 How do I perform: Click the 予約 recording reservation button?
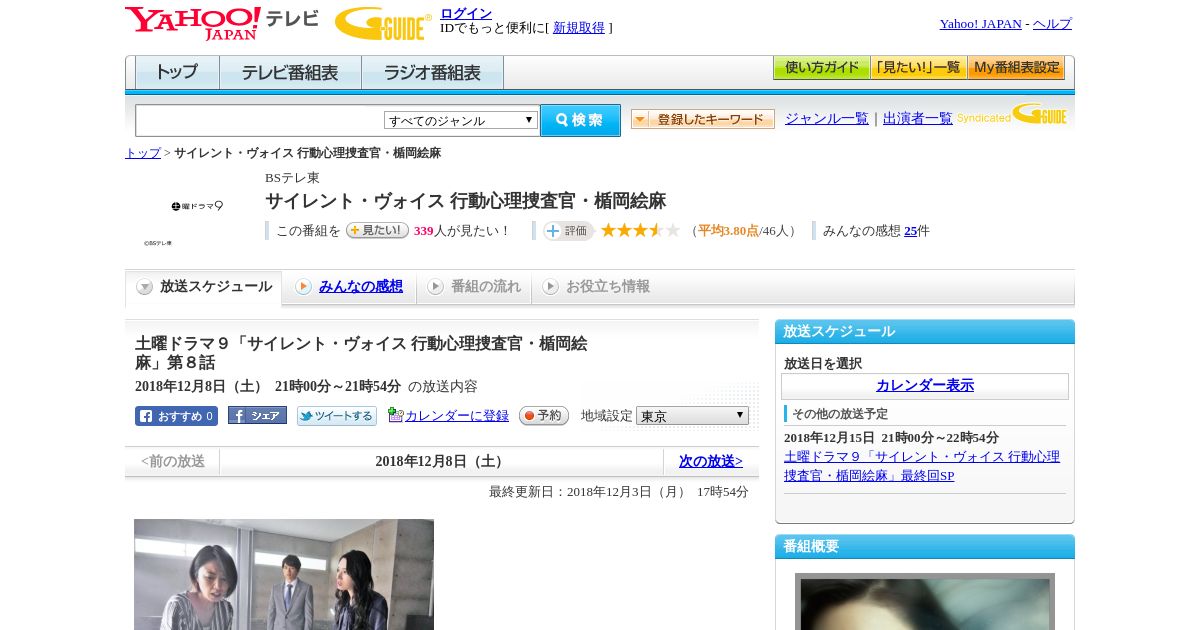pos(544,416)
